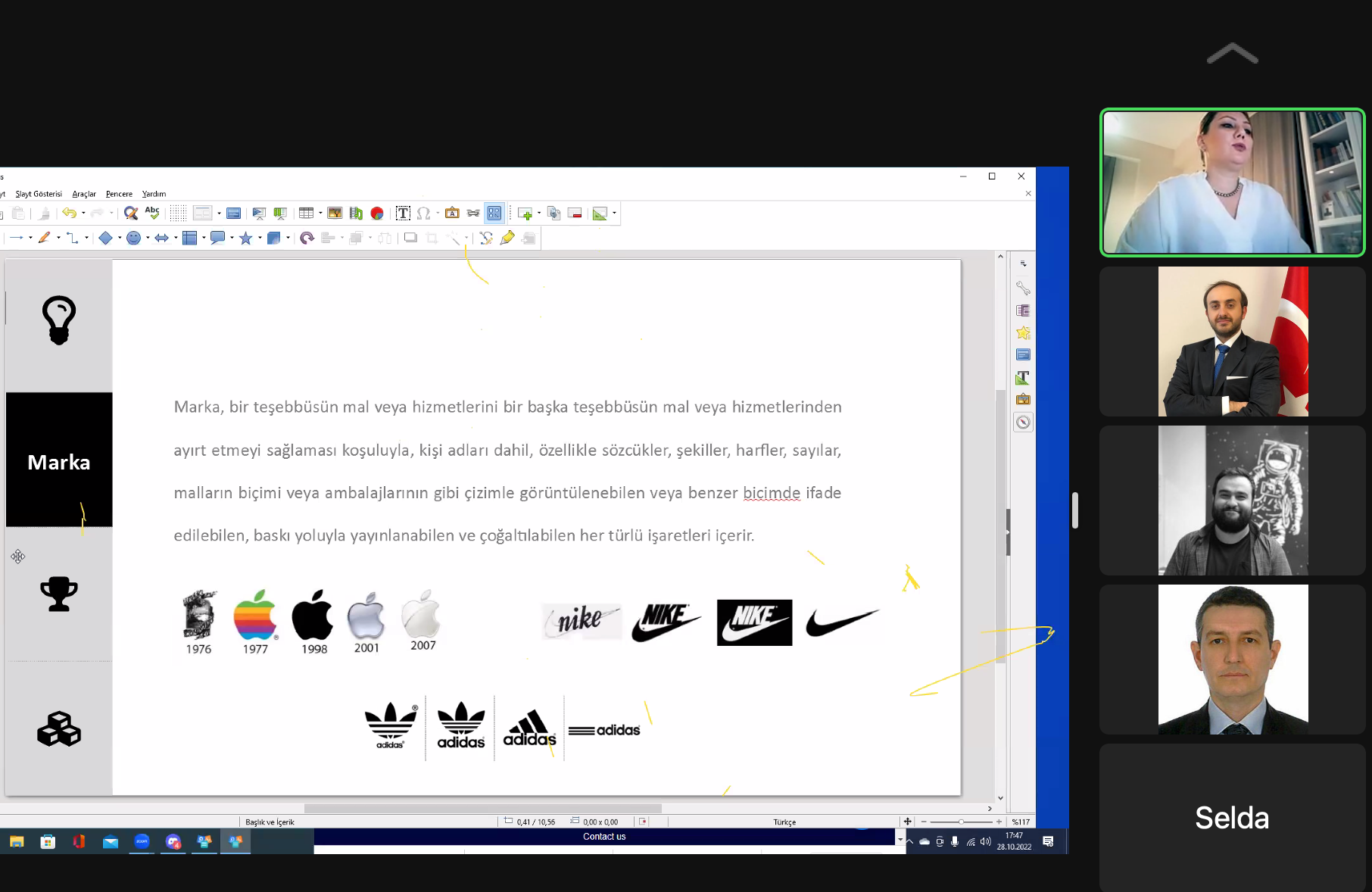Expand the undo history dropdown arrow

pyautogui.click(x=83, y=214)
